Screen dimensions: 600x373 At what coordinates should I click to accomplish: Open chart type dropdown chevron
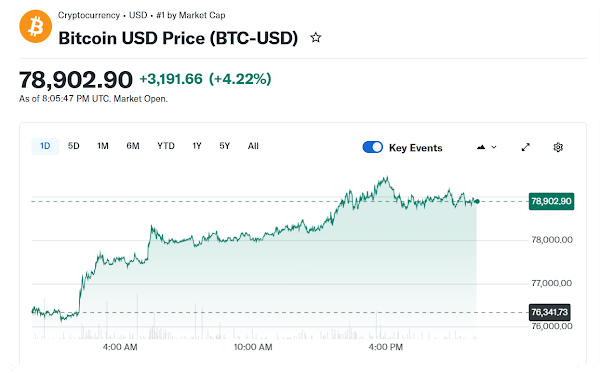tap(494, 147)
